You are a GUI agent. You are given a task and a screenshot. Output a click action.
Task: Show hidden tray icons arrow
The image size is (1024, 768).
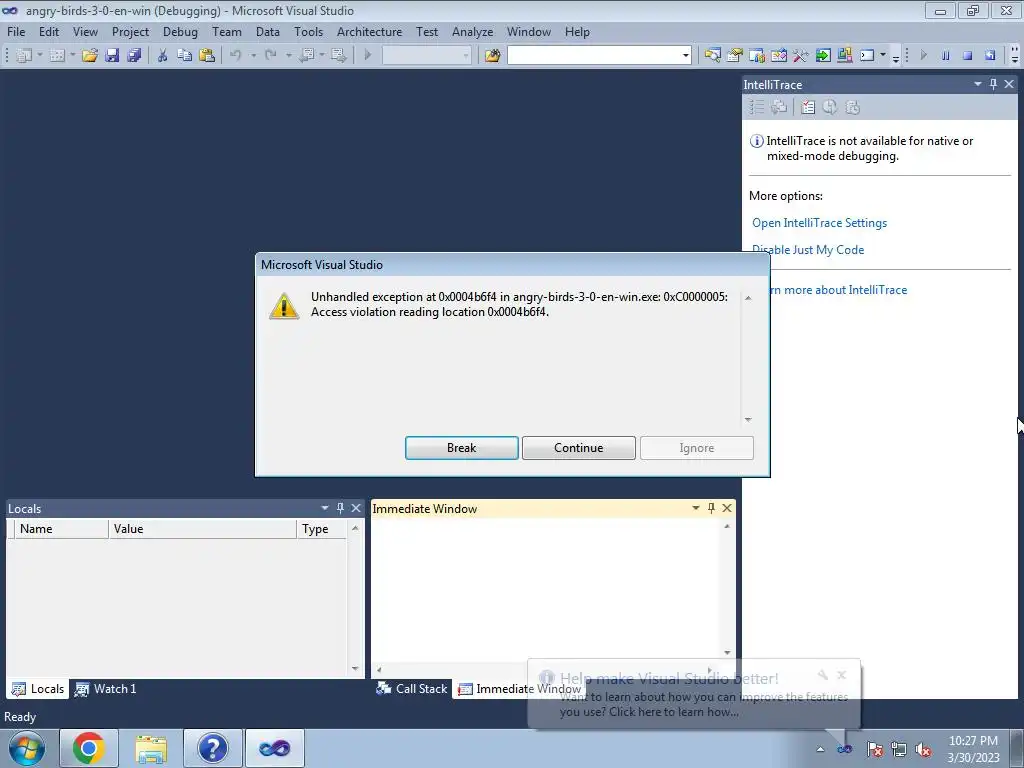[x=820, y=749]
